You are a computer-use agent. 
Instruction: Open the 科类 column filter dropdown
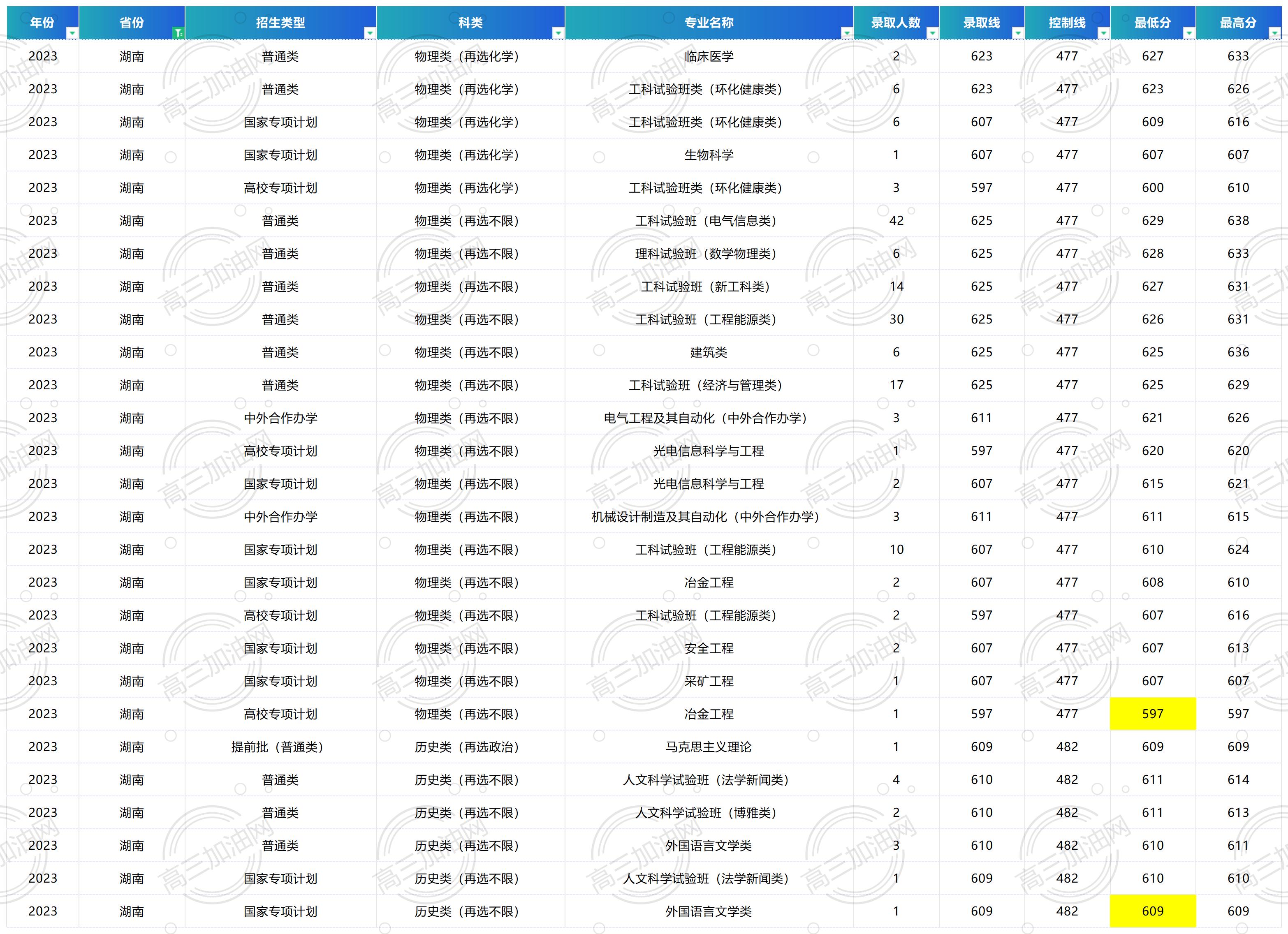click(x=558, y=33)
